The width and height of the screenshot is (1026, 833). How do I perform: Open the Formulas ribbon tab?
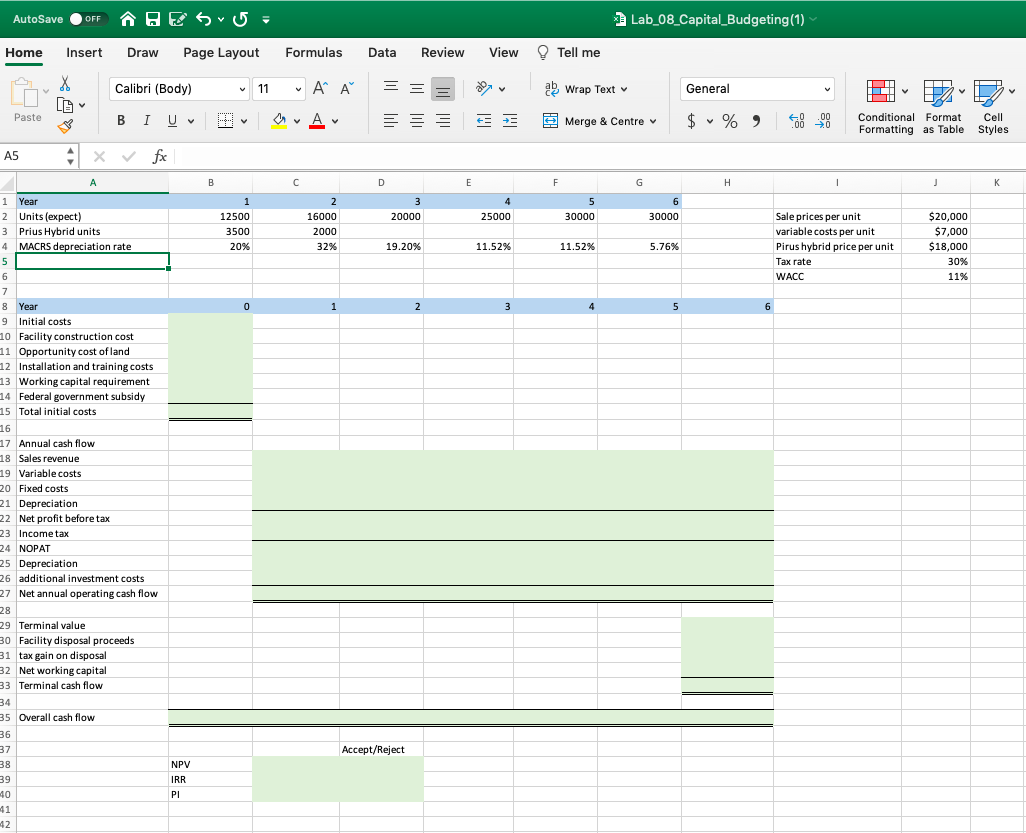point(313,52)
